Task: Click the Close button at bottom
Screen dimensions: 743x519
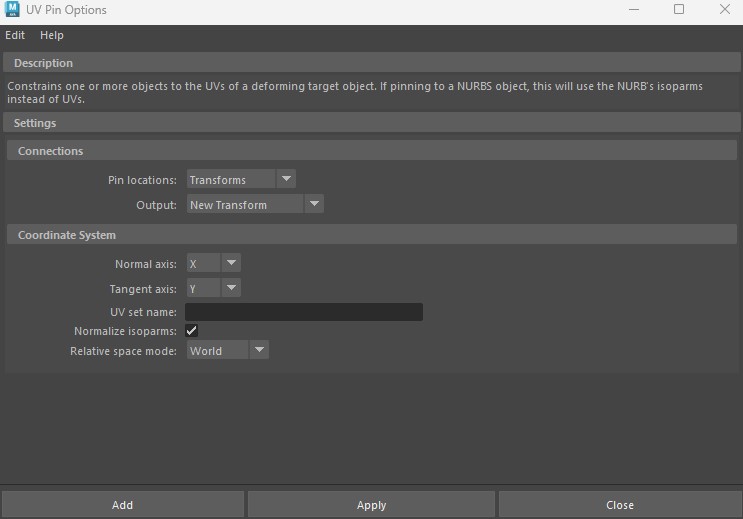Action: coord(619,505)
